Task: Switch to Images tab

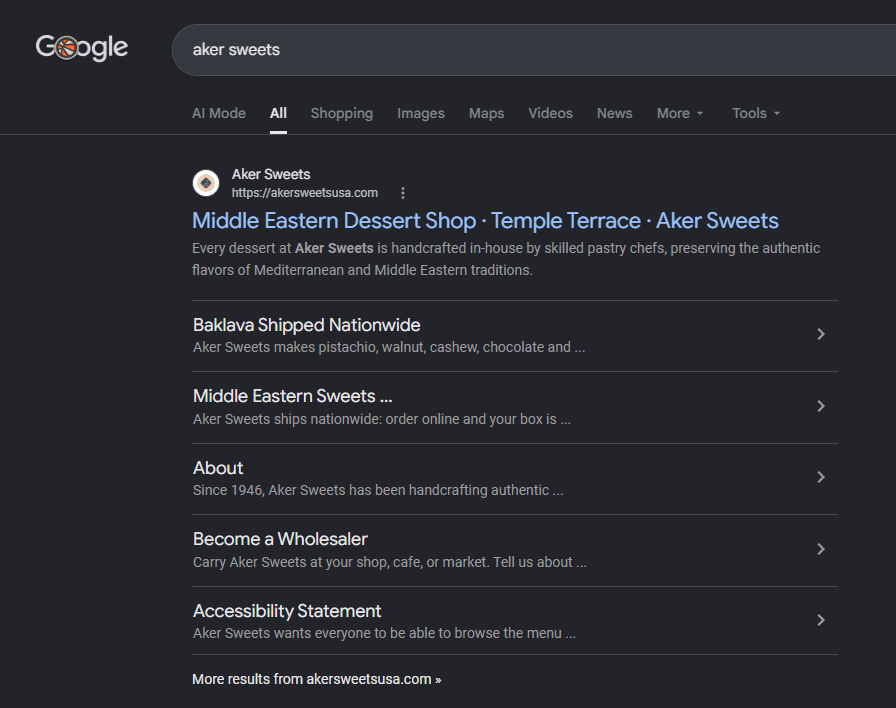Action: tap(421, 113)
